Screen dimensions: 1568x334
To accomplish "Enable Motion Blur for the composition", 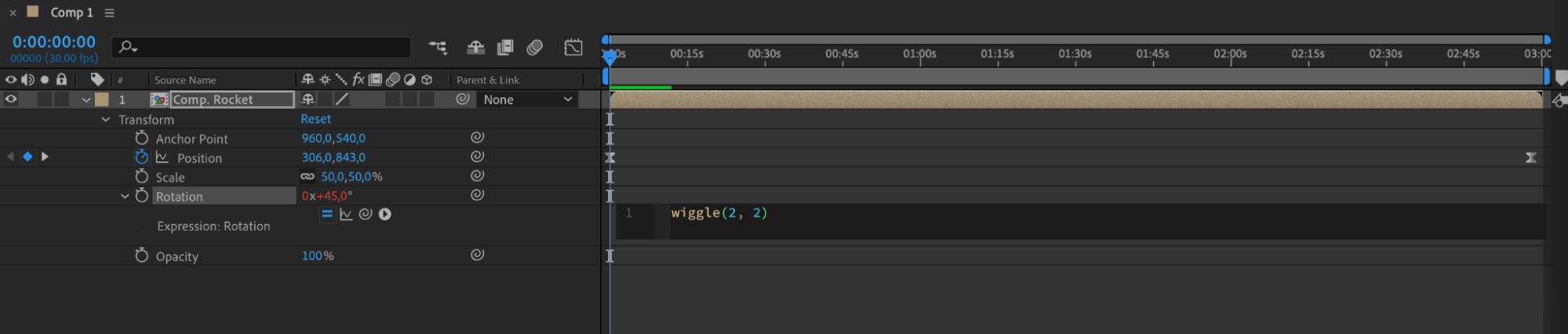I will point(535,48).
